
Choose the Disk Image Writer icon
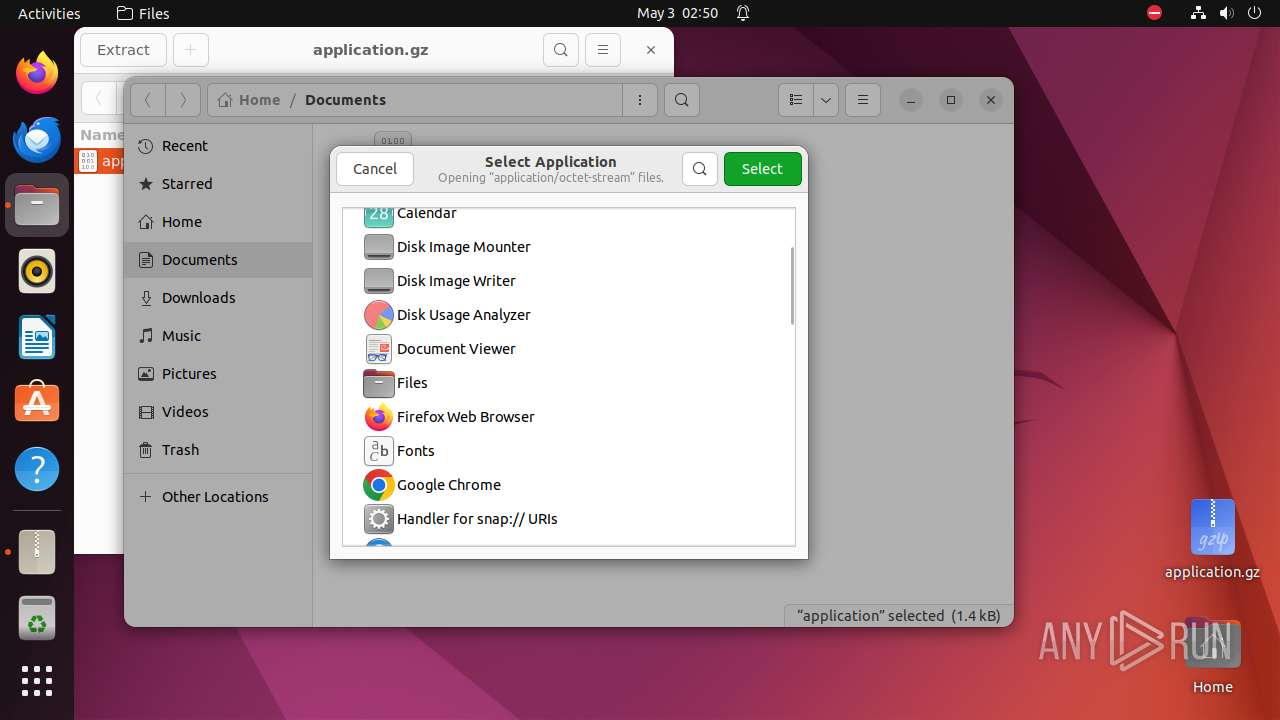coord(379,281)
